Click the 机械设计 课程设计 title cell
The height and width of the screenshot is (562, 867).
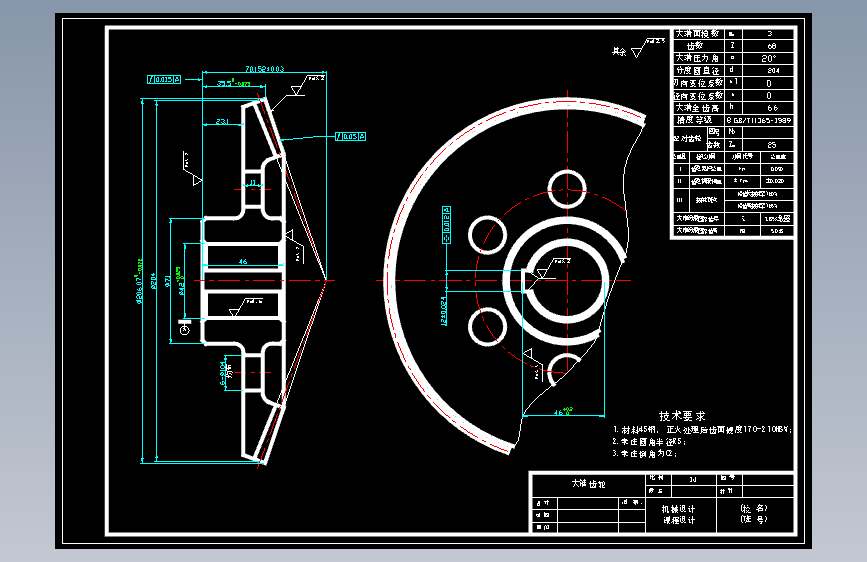[x=679, y=514]
